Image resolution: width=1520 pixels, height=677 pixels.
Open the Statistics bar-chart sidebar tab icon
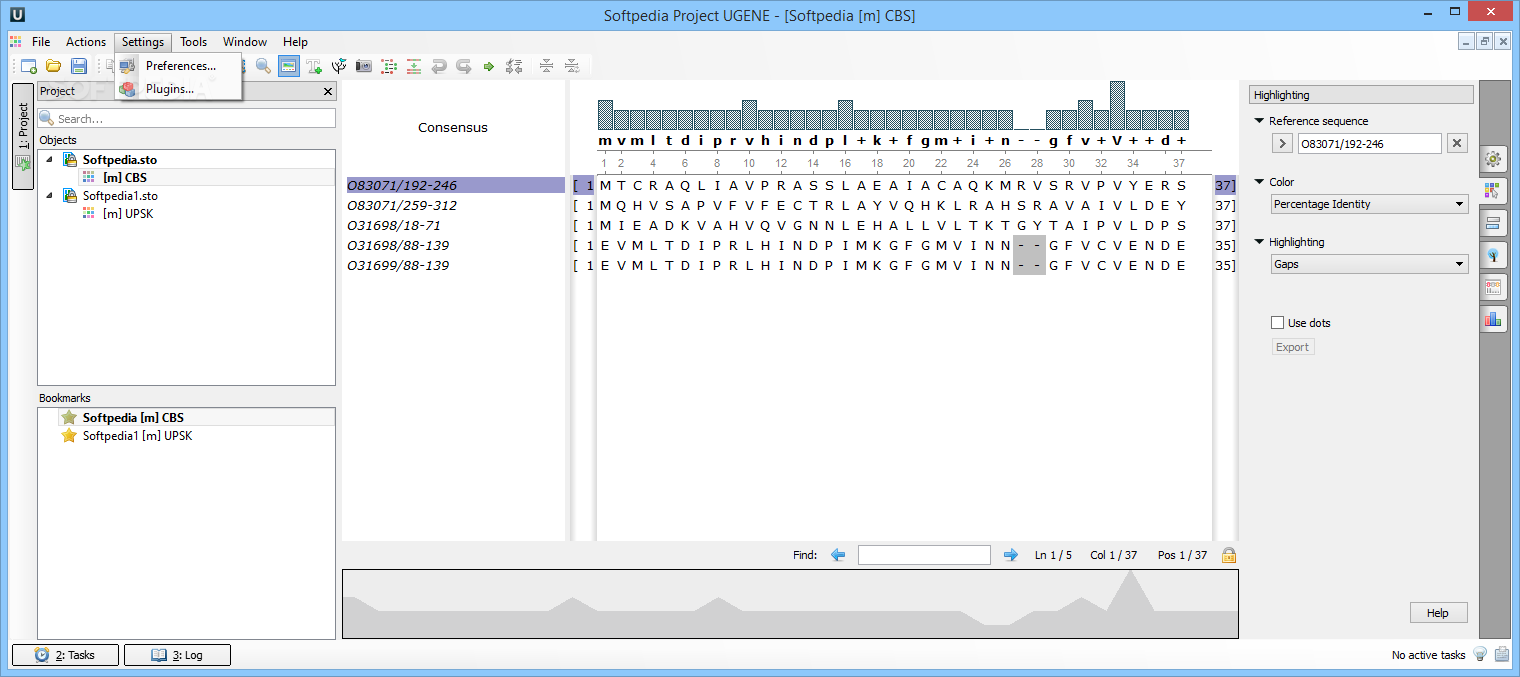point(1494,318)
